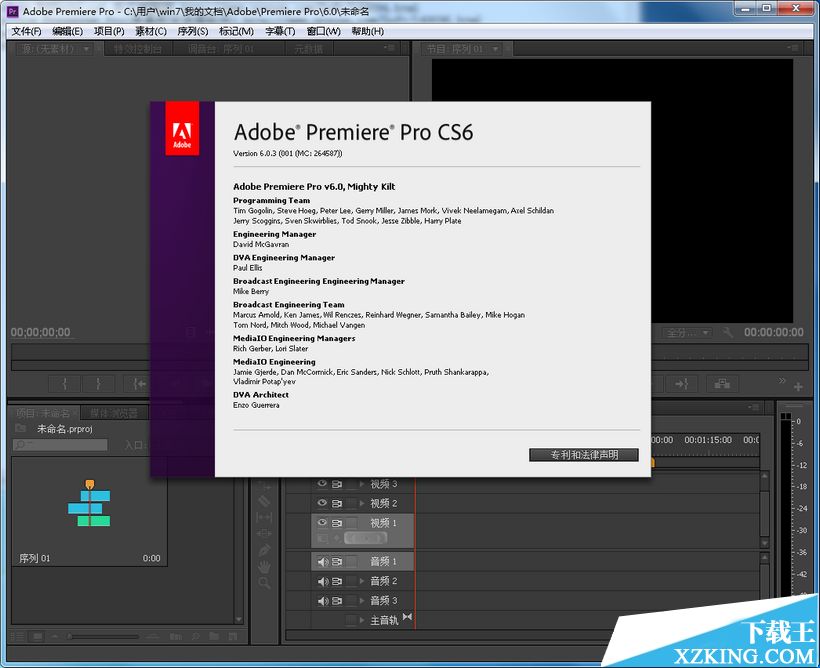
Task: Toggle sync lock on 视频 3 track
Action: click(337, 484)
